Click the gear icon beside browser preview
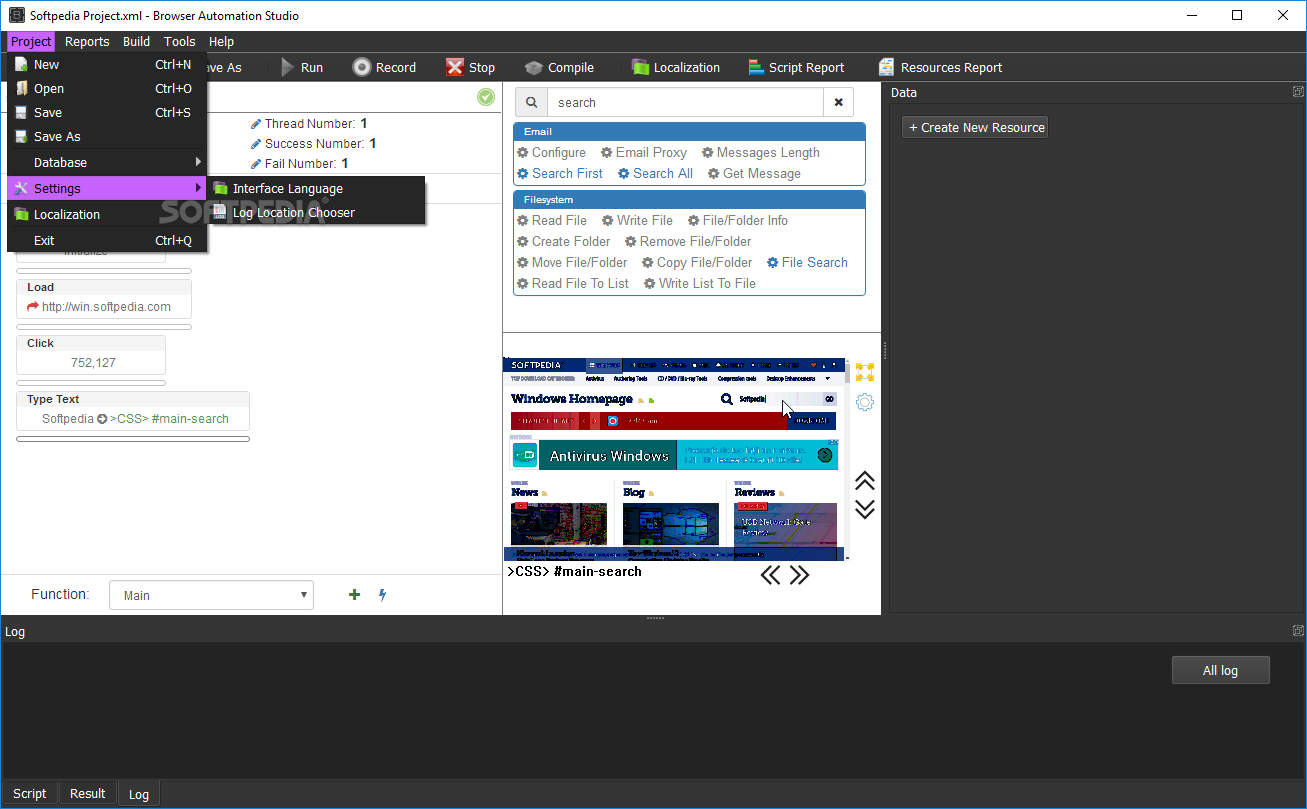 pyautogui.click(x=865, y=402)
